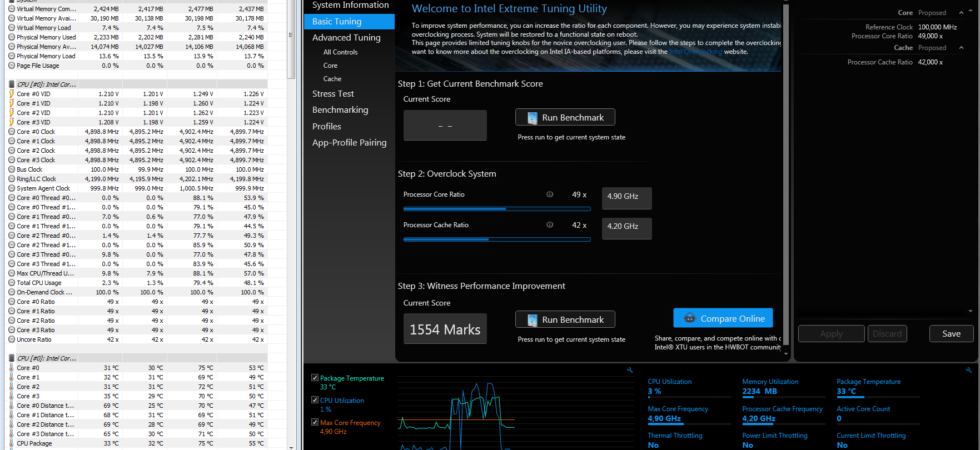Click the CPU chip icon above Core #0 VID
This screenshot has height=450, width=980.
coord(11,84)
